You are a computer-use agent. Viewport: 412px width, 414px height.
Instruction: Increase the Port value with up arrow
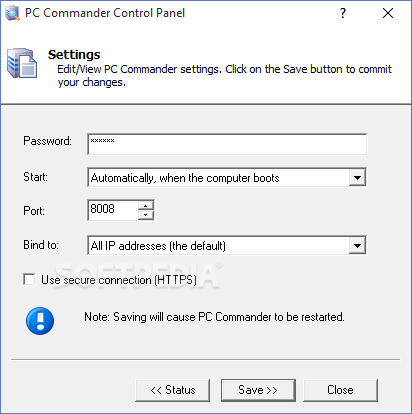146,205
